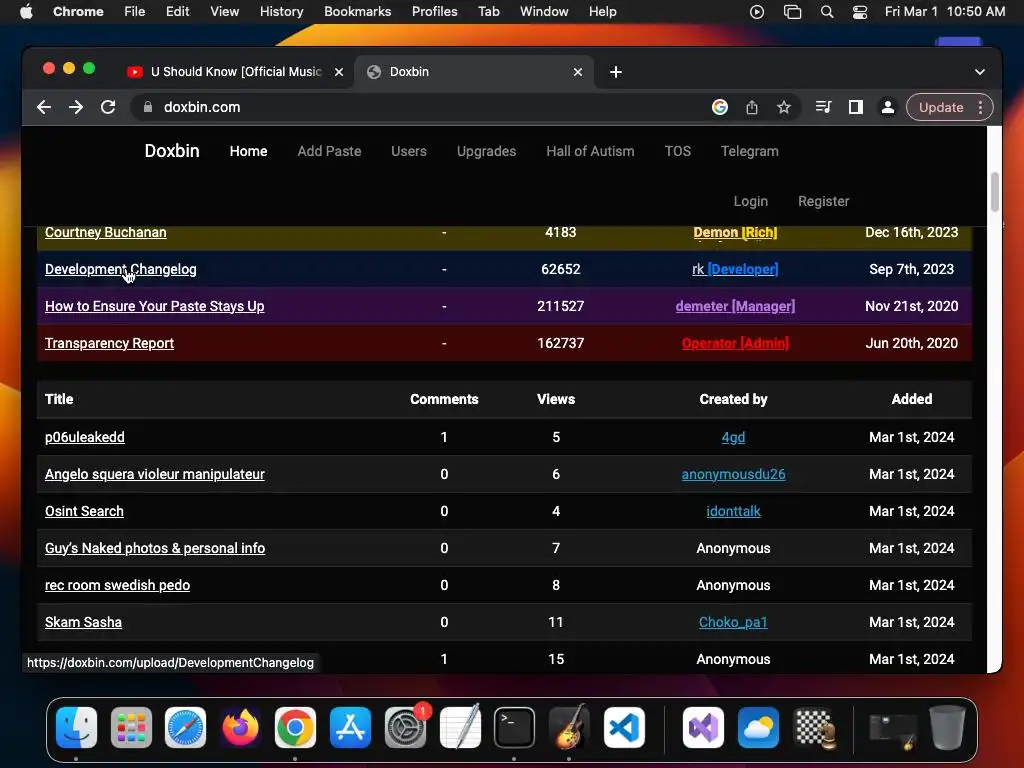
Task: Open Visual Studio Code from the Dock
Action: coord(624,728)
